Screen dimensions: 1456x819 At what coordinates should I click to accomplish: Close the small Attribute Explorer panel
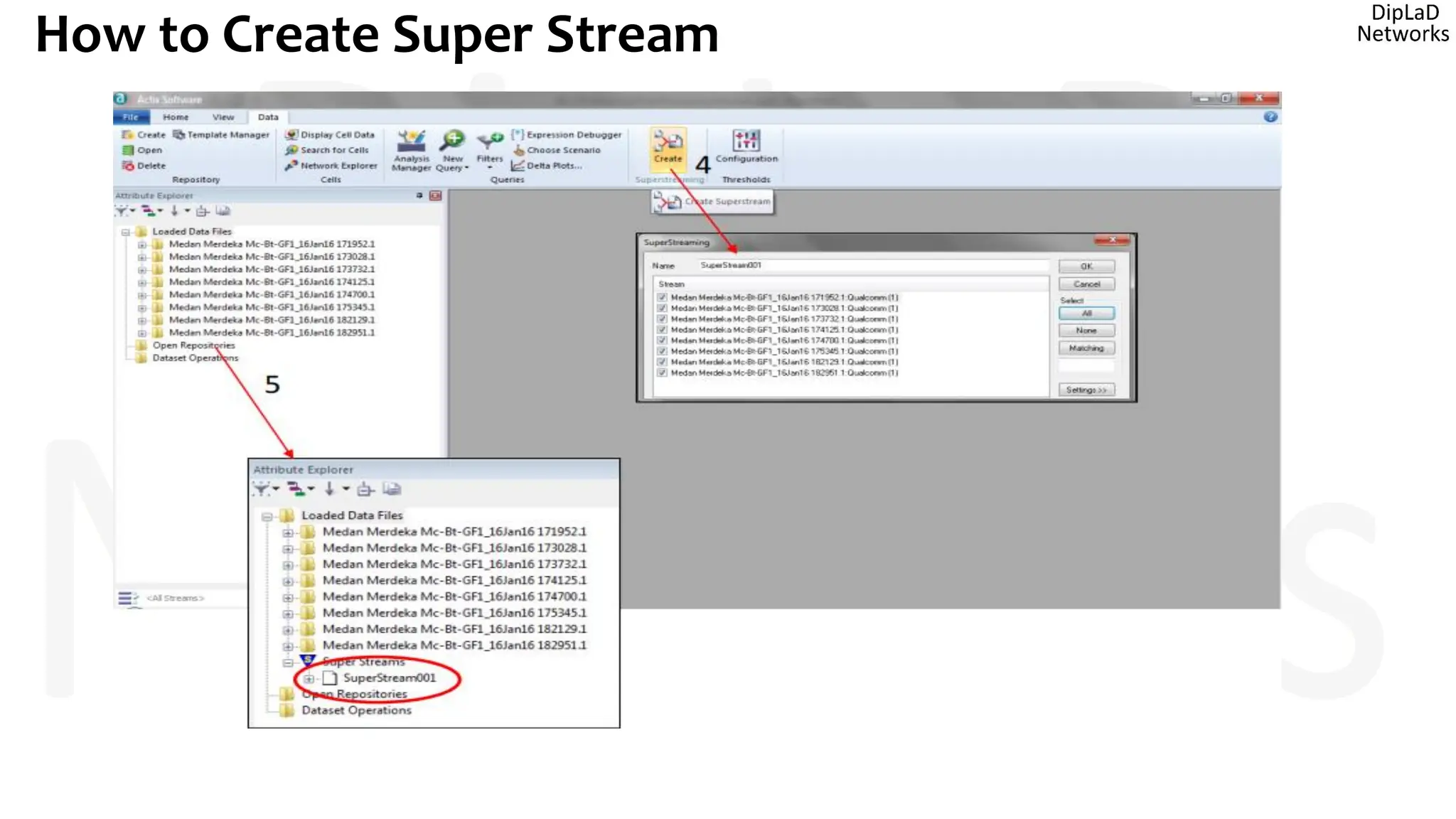(x=435, y=196)
